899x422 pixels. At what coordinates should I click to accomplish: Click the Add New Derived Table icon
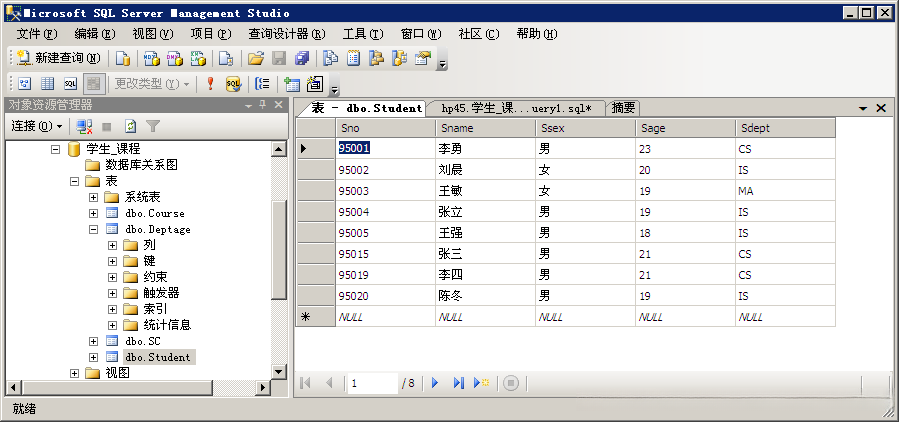(x=315, y=84)
